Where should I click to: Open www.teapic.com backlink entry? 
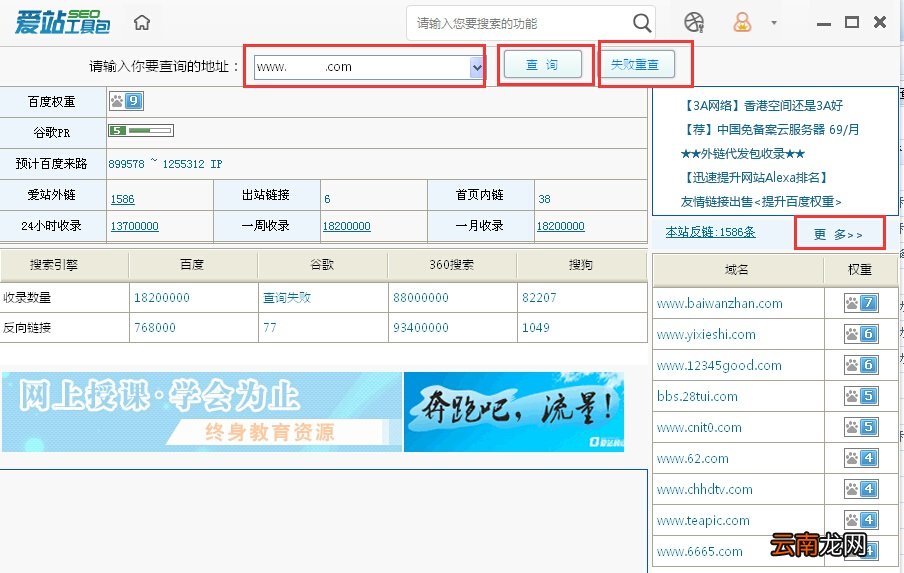point(703,521)
